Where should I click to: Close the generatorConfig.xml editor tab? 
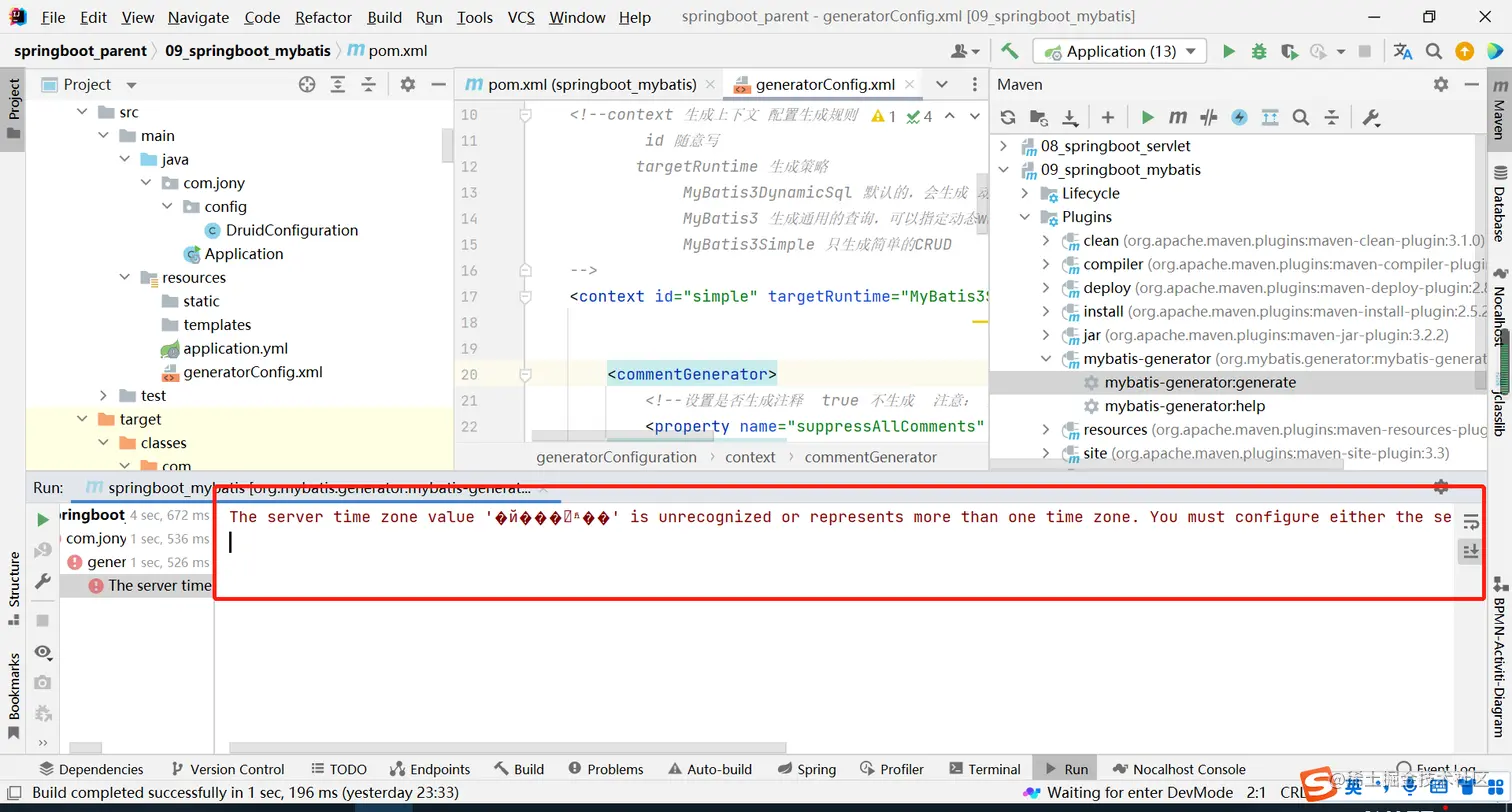coord(908,85)
